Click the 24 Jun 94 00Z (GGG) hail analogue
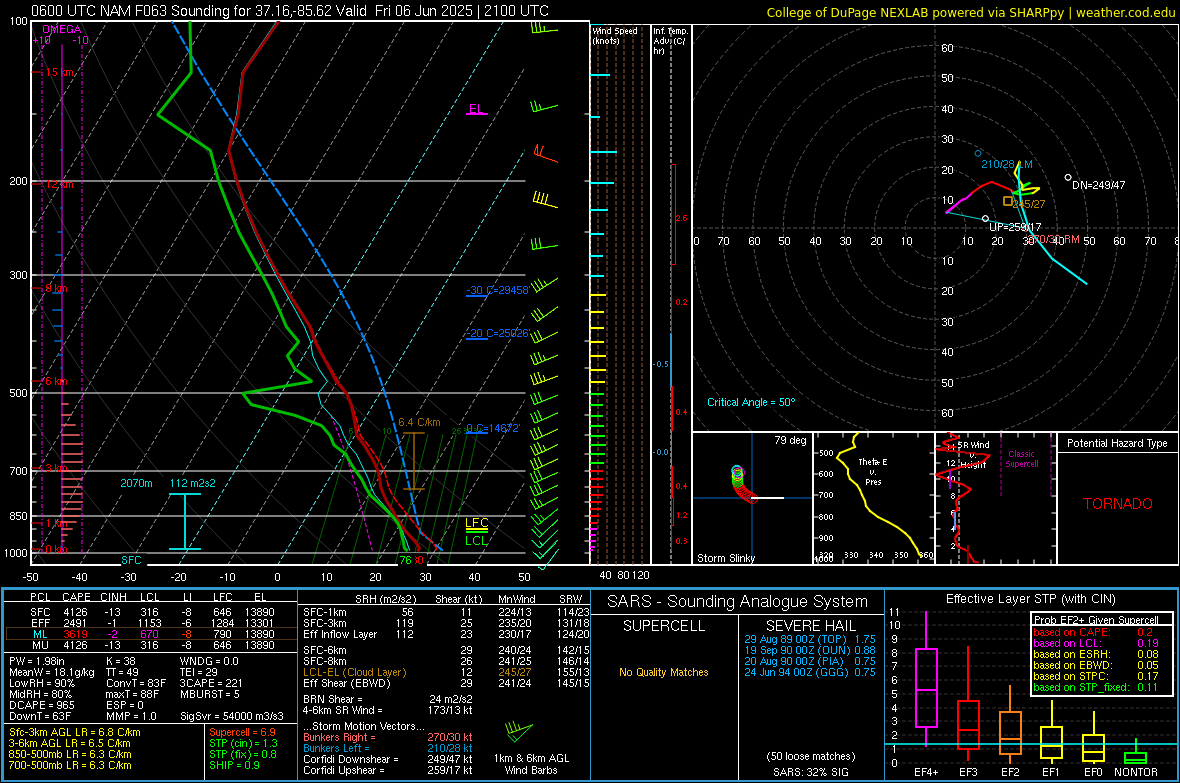Viewport: 1180px width, 783px height. tap(810, 672)
